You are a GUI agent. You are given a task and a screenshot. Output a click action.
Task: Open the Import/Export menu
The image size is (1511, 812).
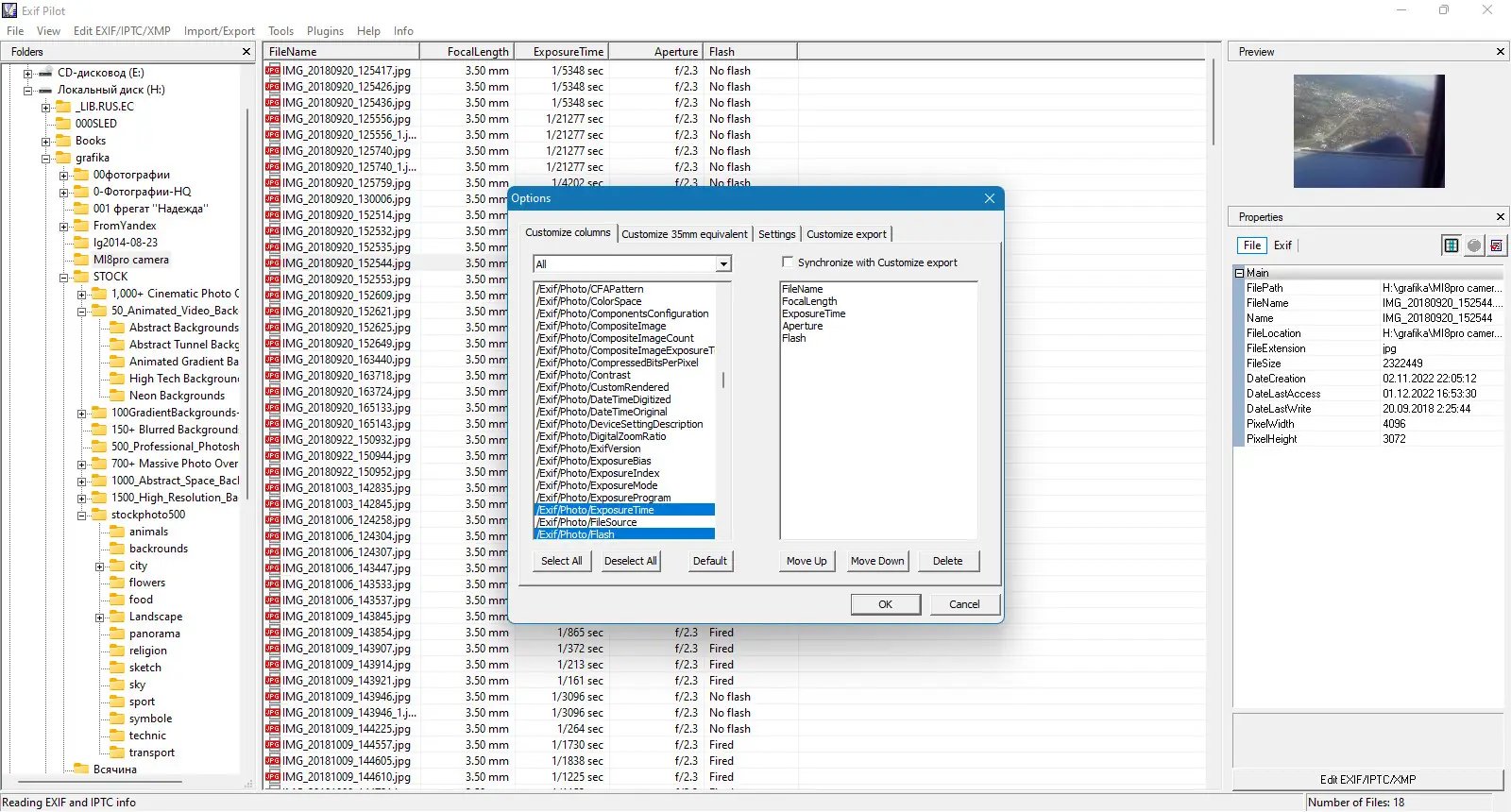coord(219,31)
